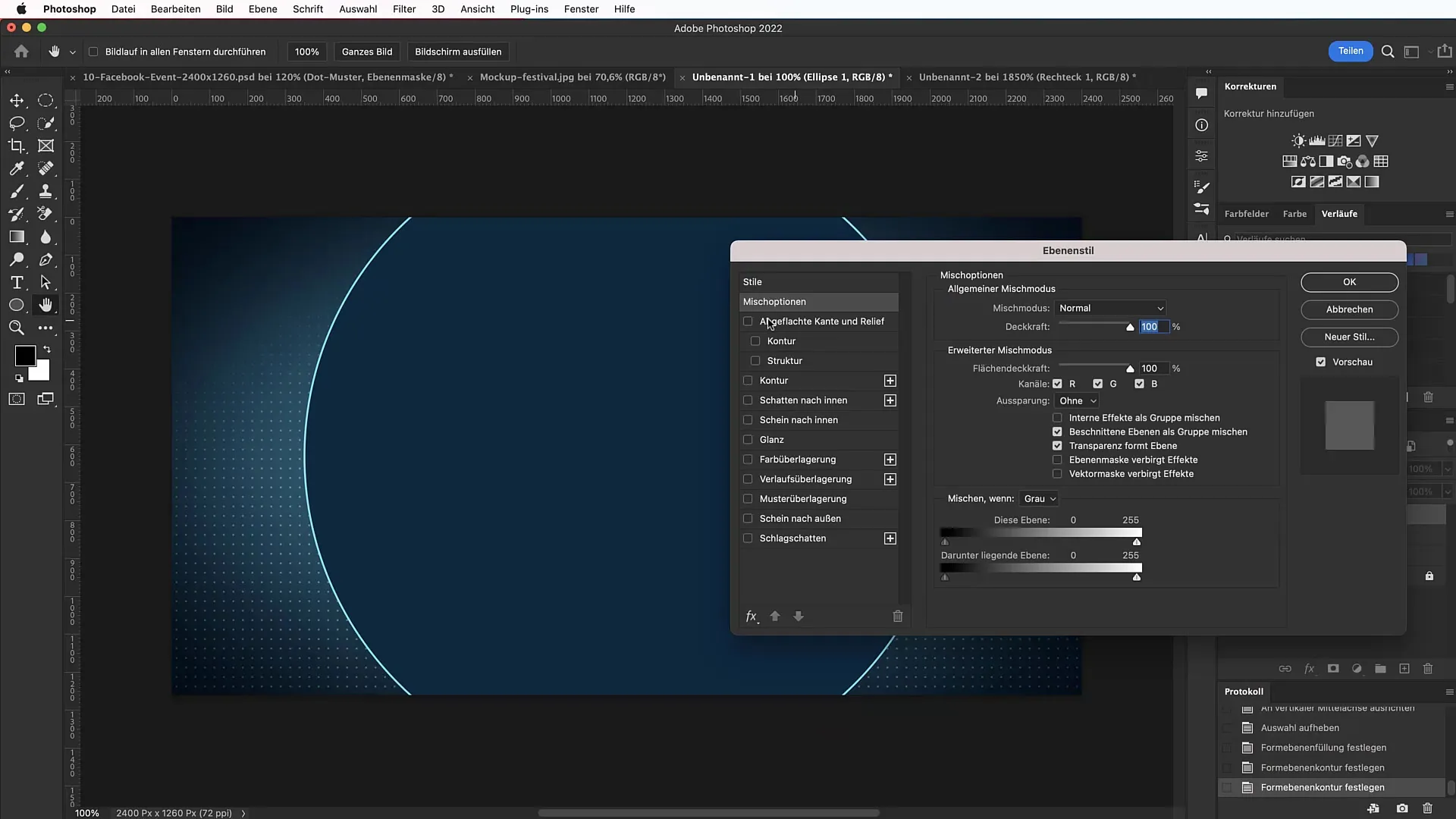Open Mischmodus Normal dropdown
The height and width of the screenshot is (819, 1456).
coord(1110,308)
